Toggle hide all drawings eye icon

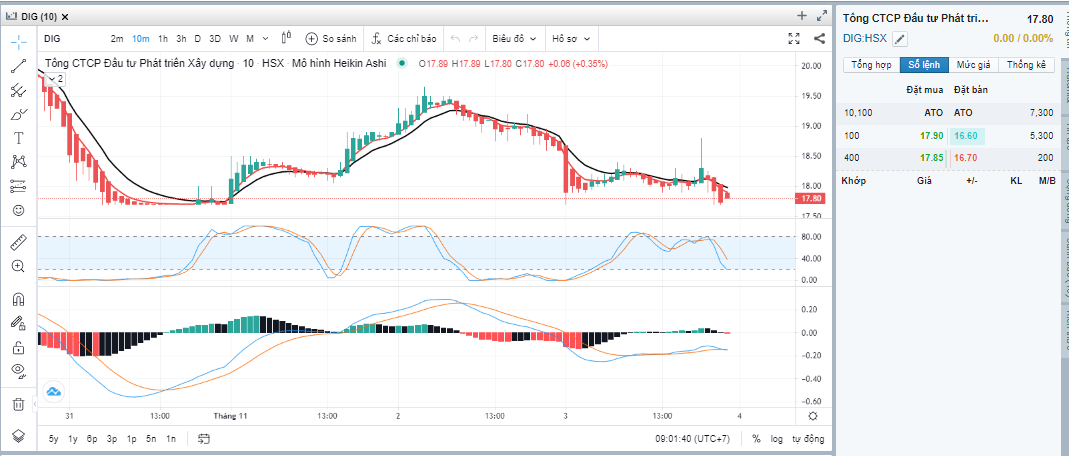pos(18,371)
